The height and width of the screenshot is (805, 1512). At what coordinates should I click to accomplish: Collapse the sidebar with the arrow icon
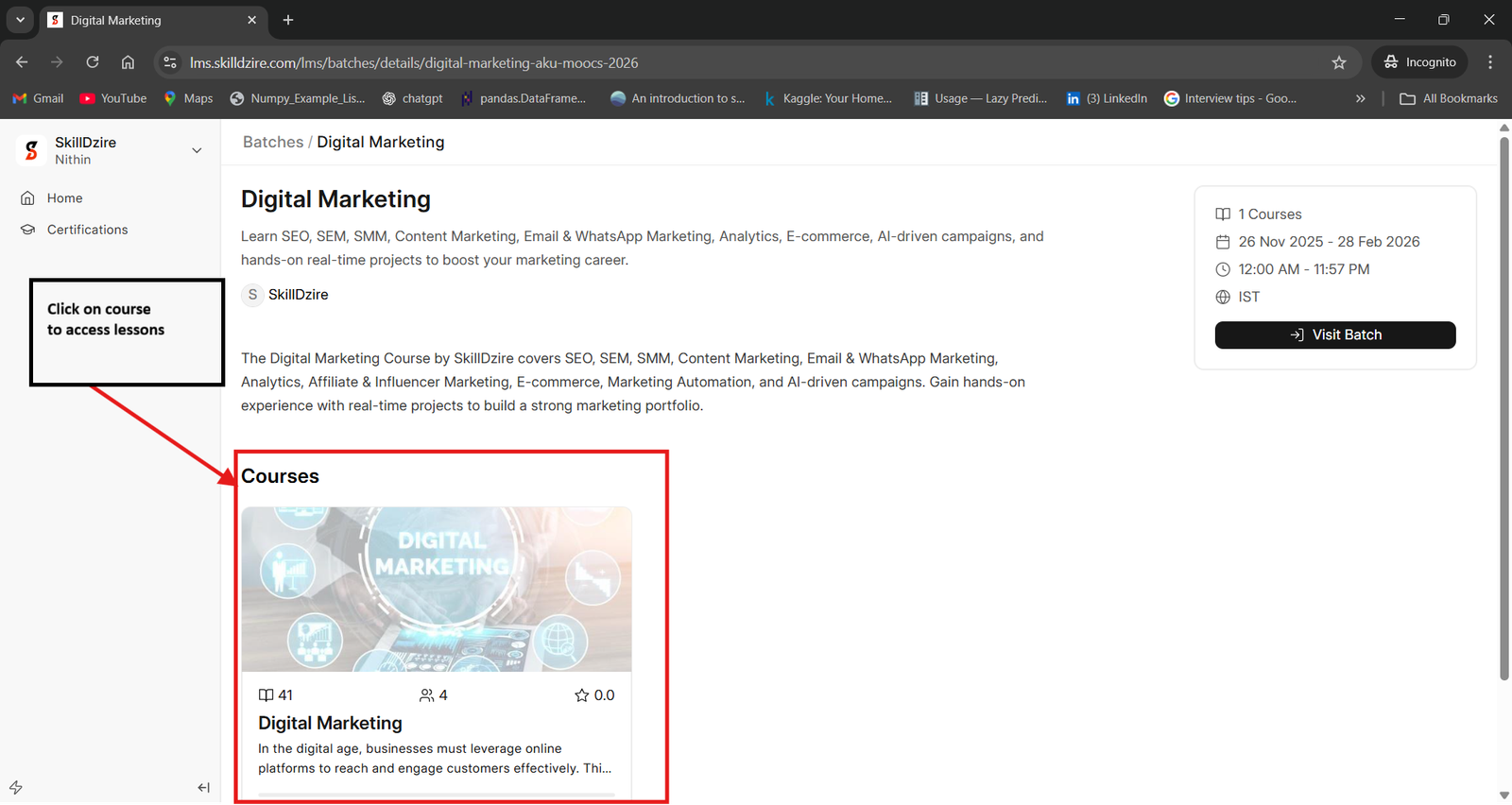tap(203, 787)
